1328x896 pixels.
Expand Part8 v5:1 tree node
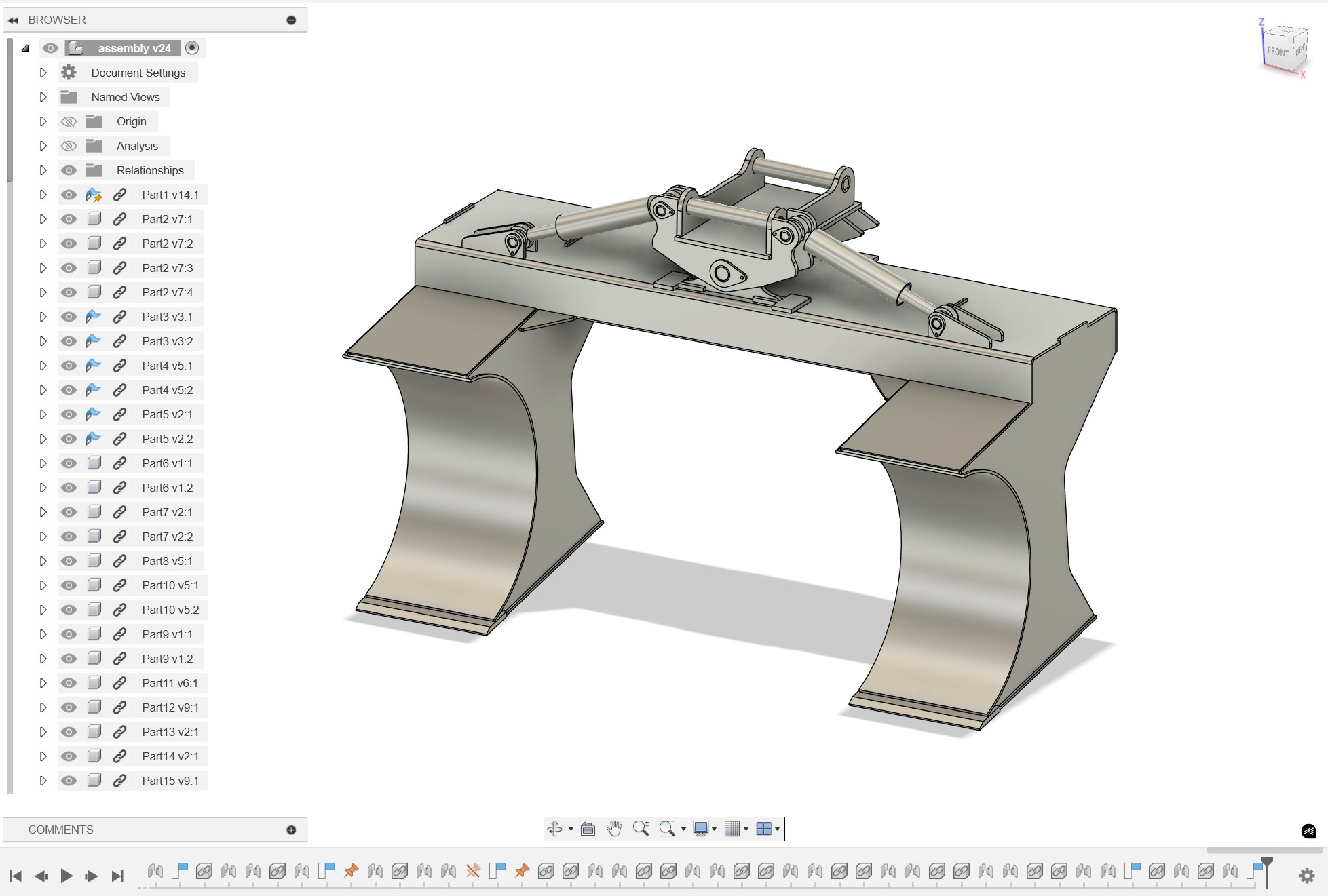click(43, 561)
